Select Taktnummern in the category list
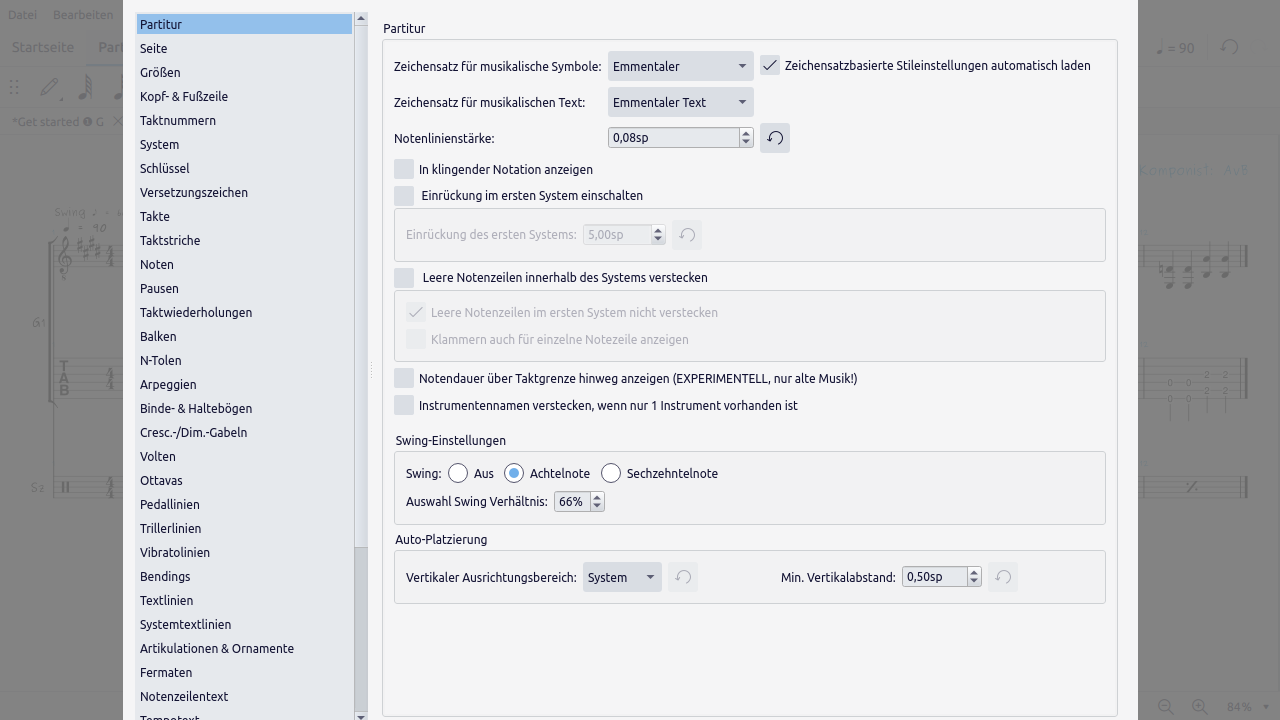 (x=178, y=121)
